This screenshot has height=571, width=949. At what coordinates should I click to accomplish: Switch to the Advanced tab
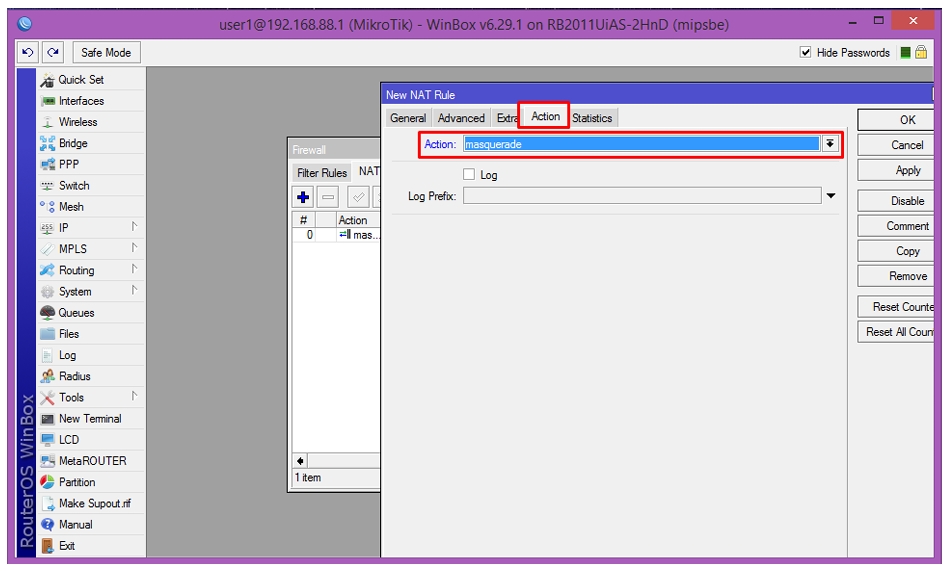pos(461,118)
